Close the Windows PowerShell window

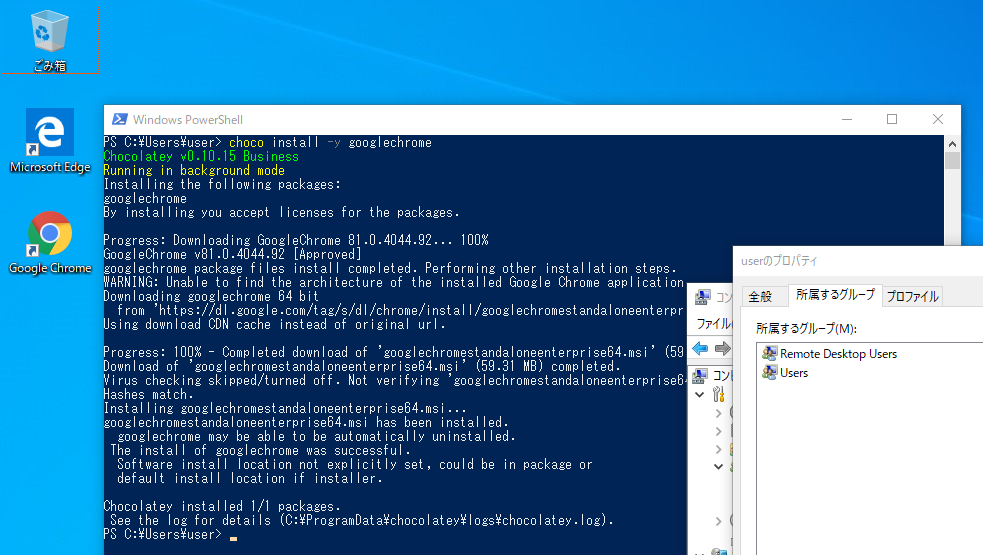(938, 119)
